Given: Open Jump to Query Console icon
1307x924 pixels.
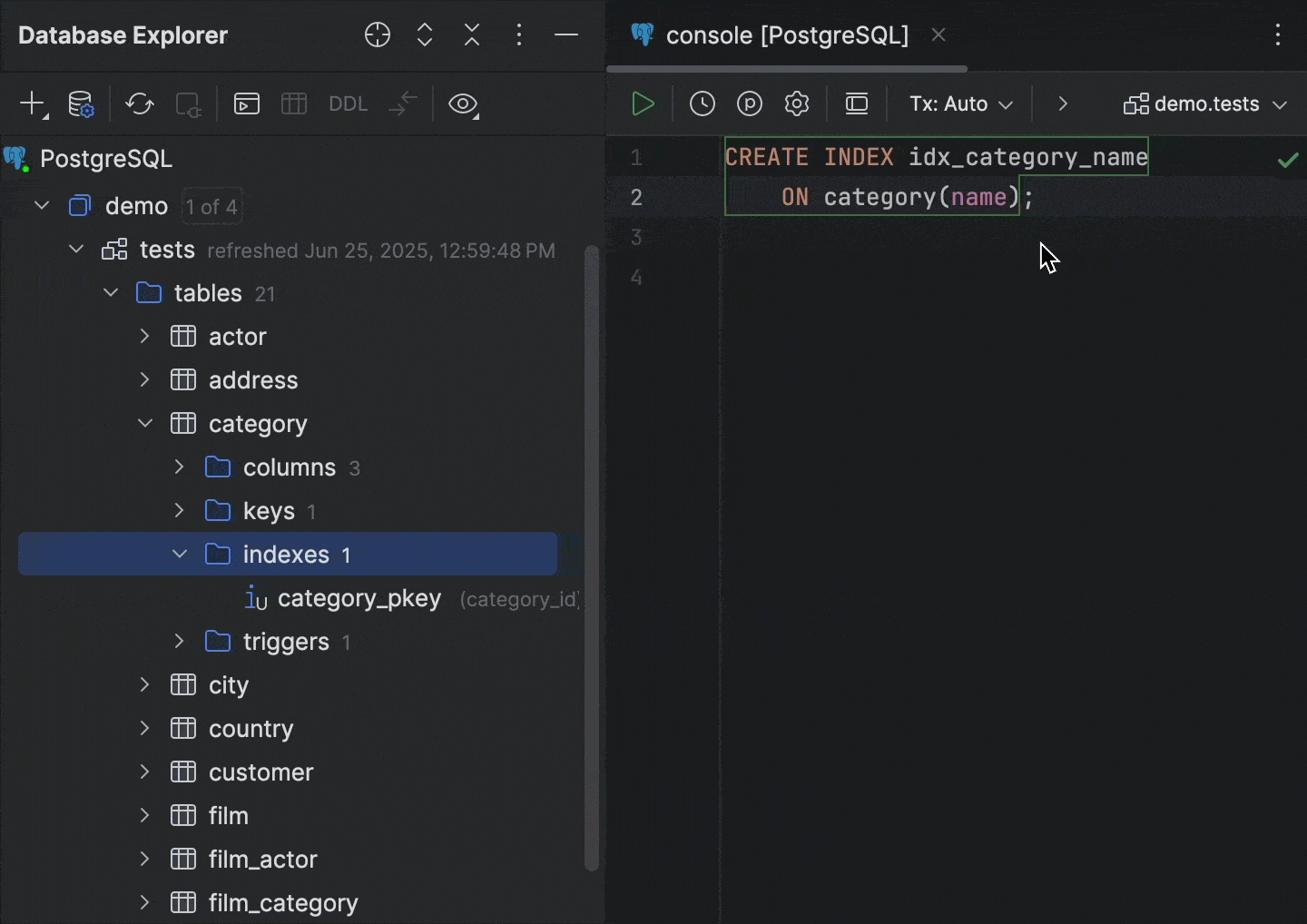Looking at the screenshot, I should click(247, 104).
